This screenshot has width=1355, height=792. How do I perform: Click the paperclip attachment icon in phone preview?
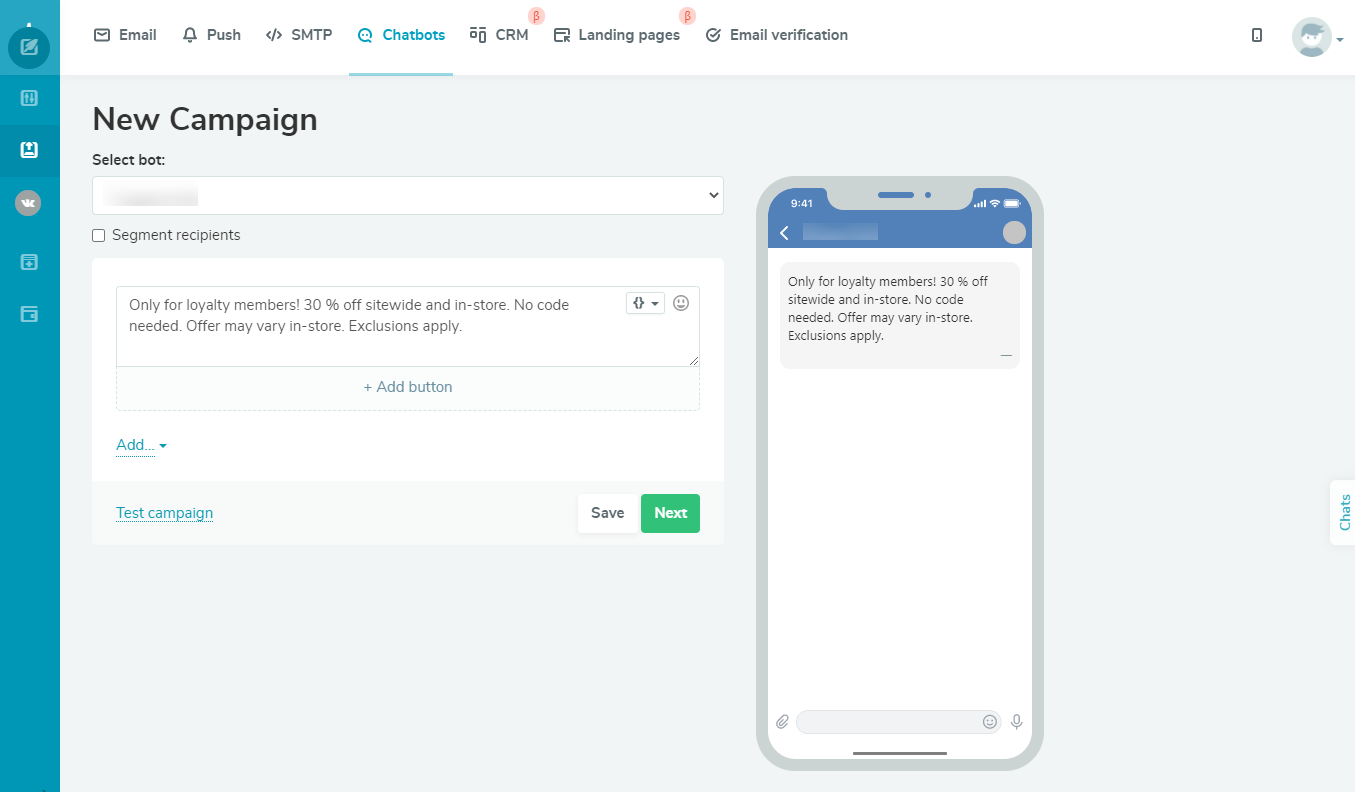tap(782, 721)
